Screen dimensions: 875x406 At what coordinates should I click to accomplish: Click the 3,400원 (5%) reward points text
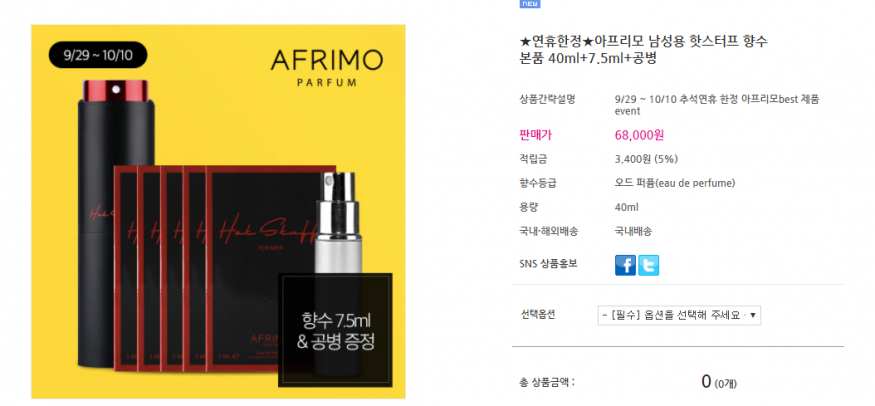pyautogui.click(x=646, y=159)
